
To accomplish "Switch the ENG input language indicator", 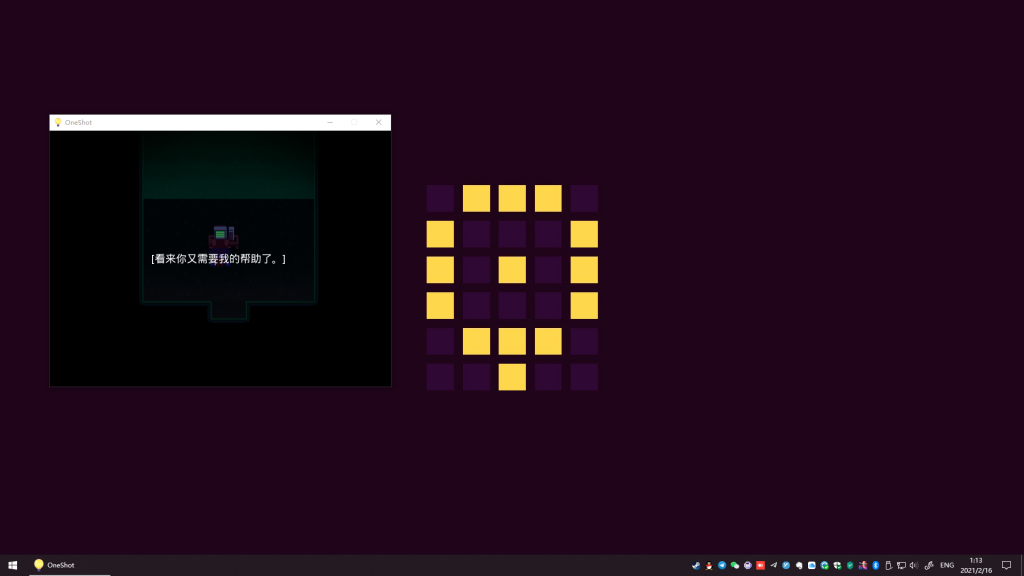I will (x=947, y=566).
